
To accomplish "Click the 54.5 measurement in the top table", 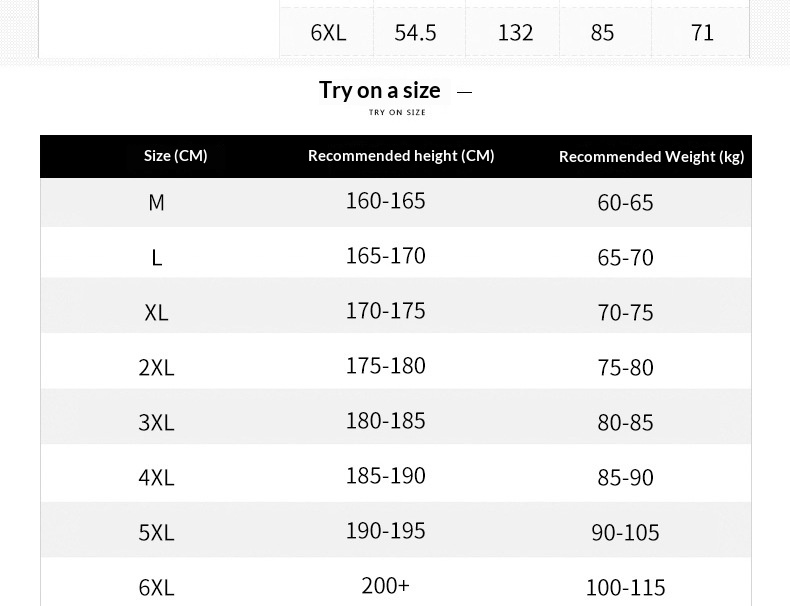I will coord(415,33).
